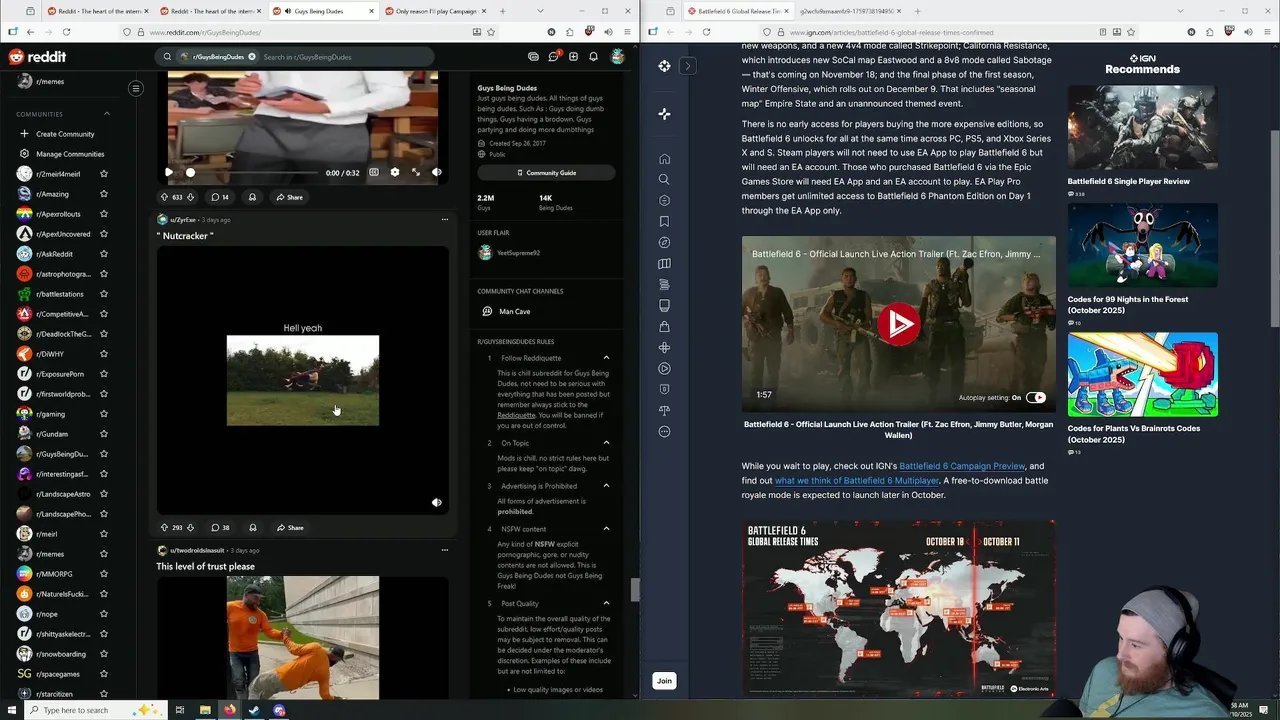Image resolution: width=1280 pixels, height=720 pixels.
Task: Open IGN bookmark icon in sidebar
Action: [664, 222]
